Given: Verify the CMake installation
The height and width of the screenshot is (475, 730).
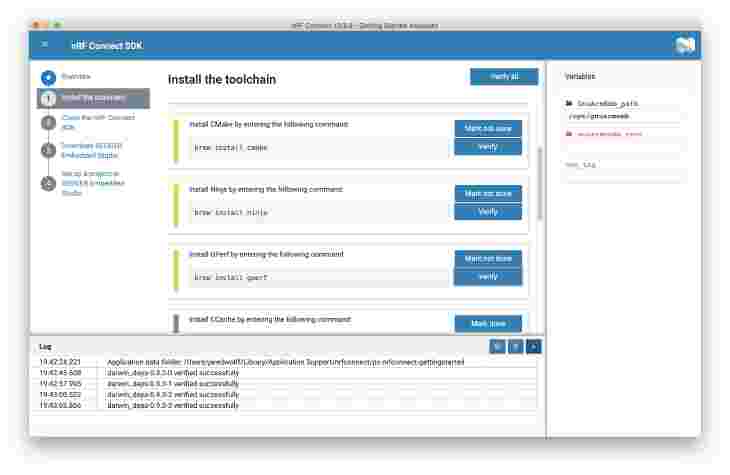Looking at the screenshot, I should 488,147.
